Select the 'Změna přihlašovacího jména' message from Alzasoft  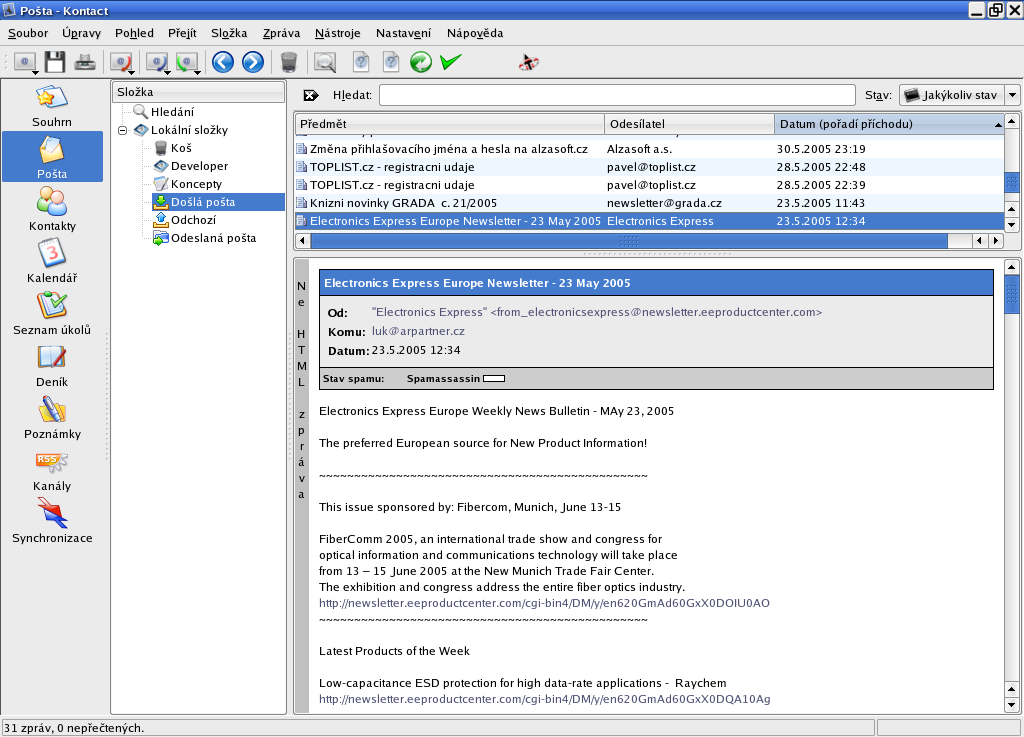click(649, 149)
